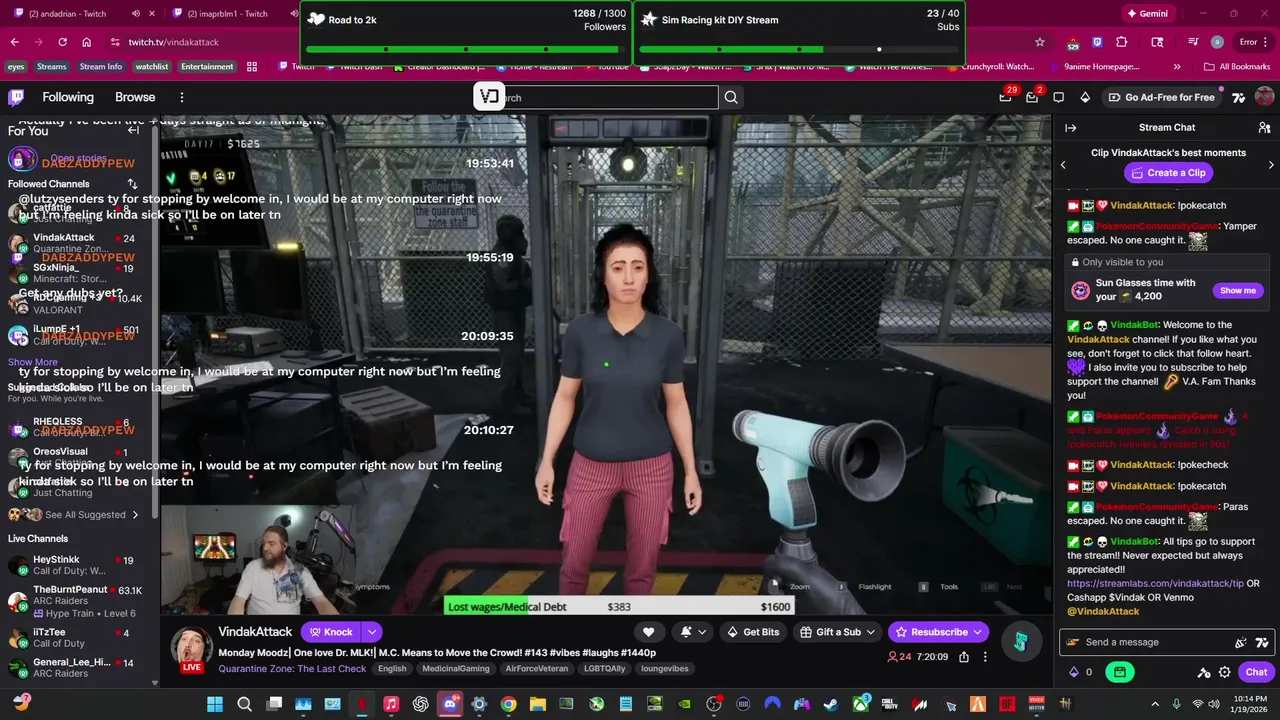This screenshot has height=720, width=1280.
Task: Open notifications inbox with 2 badge
Action: coord(1032,97)
